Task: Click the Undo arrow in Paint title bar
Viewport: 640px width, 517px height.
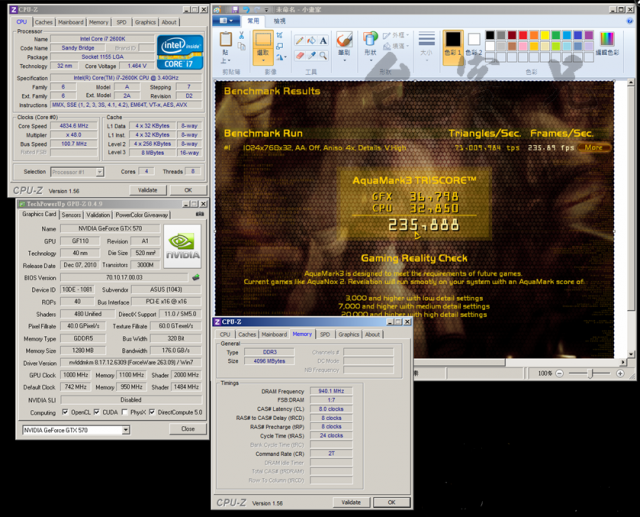Action: (x=246, y=9)
